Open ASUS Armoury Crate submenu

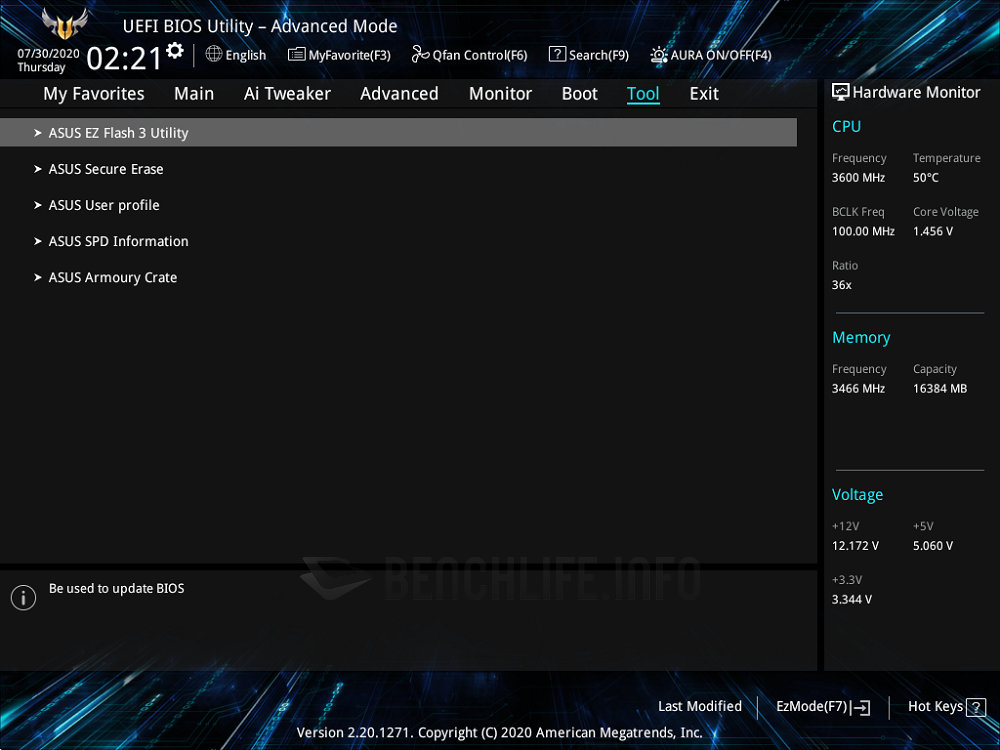tap(113, 277)
